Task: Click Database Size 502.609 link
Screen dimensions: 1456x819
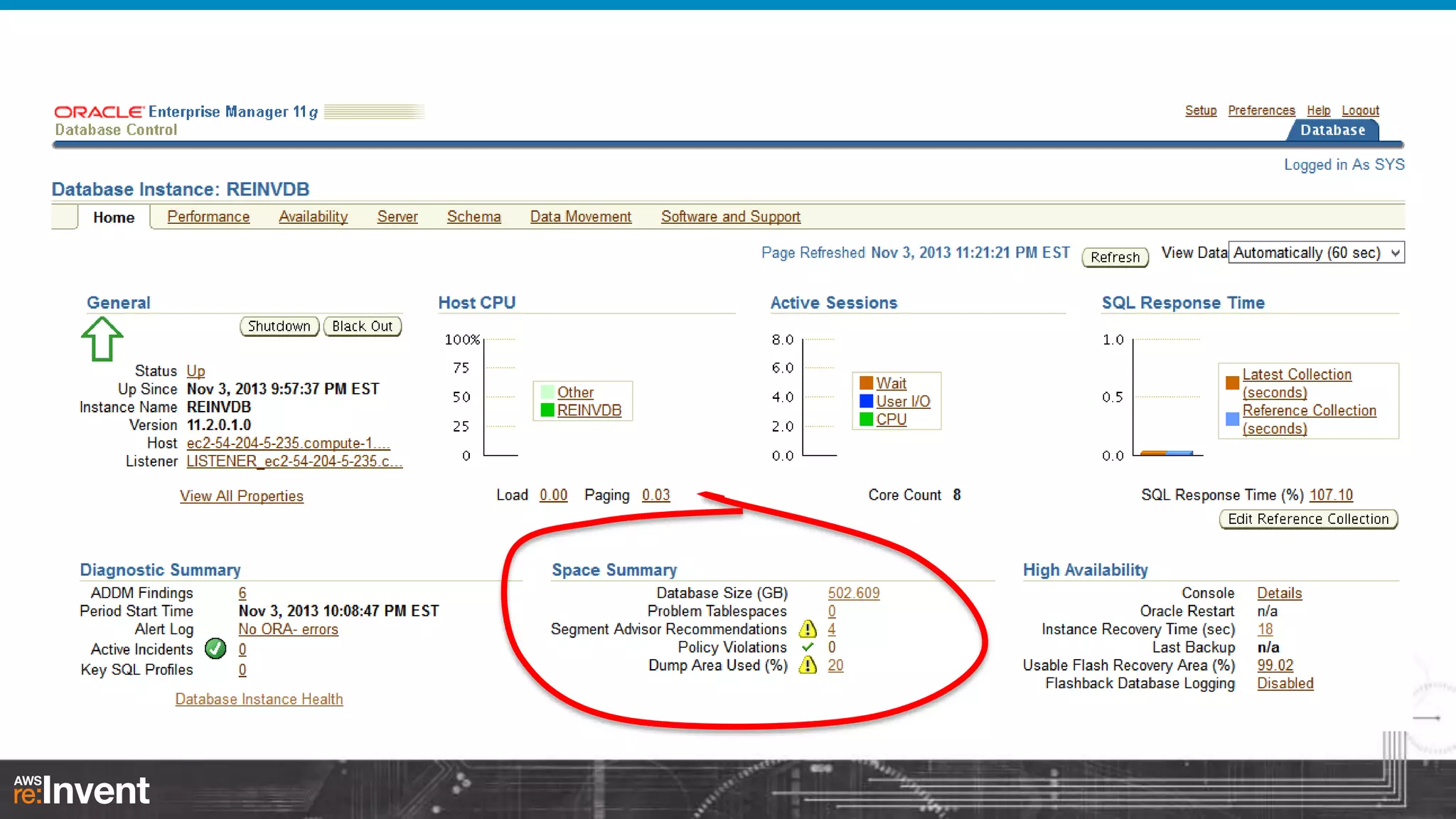Action: point(853,593)
